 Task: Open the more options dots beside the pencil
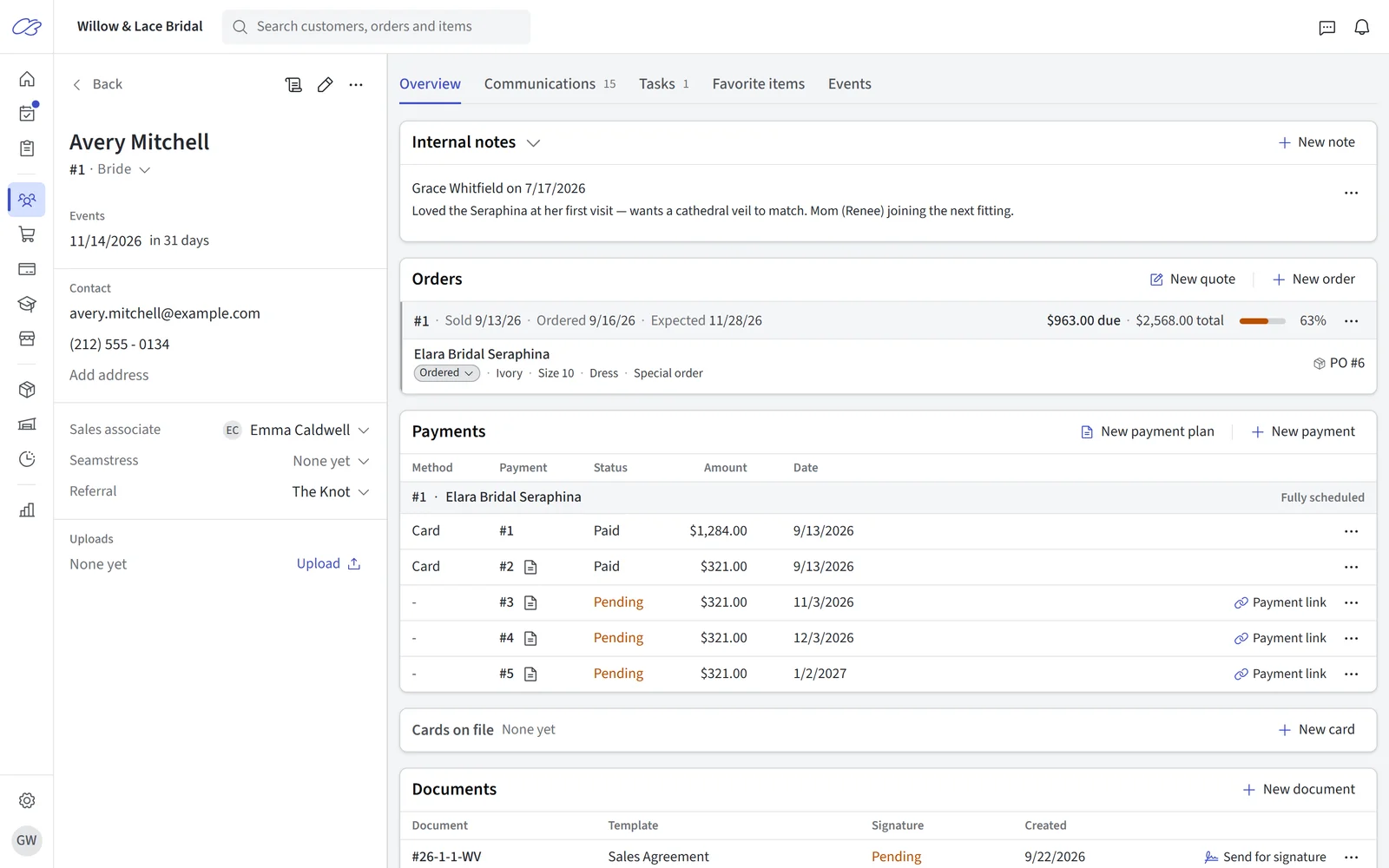pos(356,84)
